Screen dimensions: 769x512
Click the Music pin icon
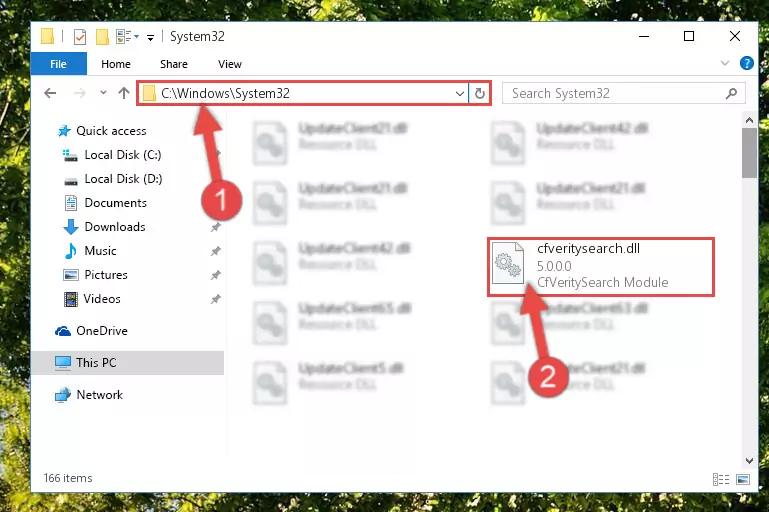pyautogui.click(x=215, y=251)
